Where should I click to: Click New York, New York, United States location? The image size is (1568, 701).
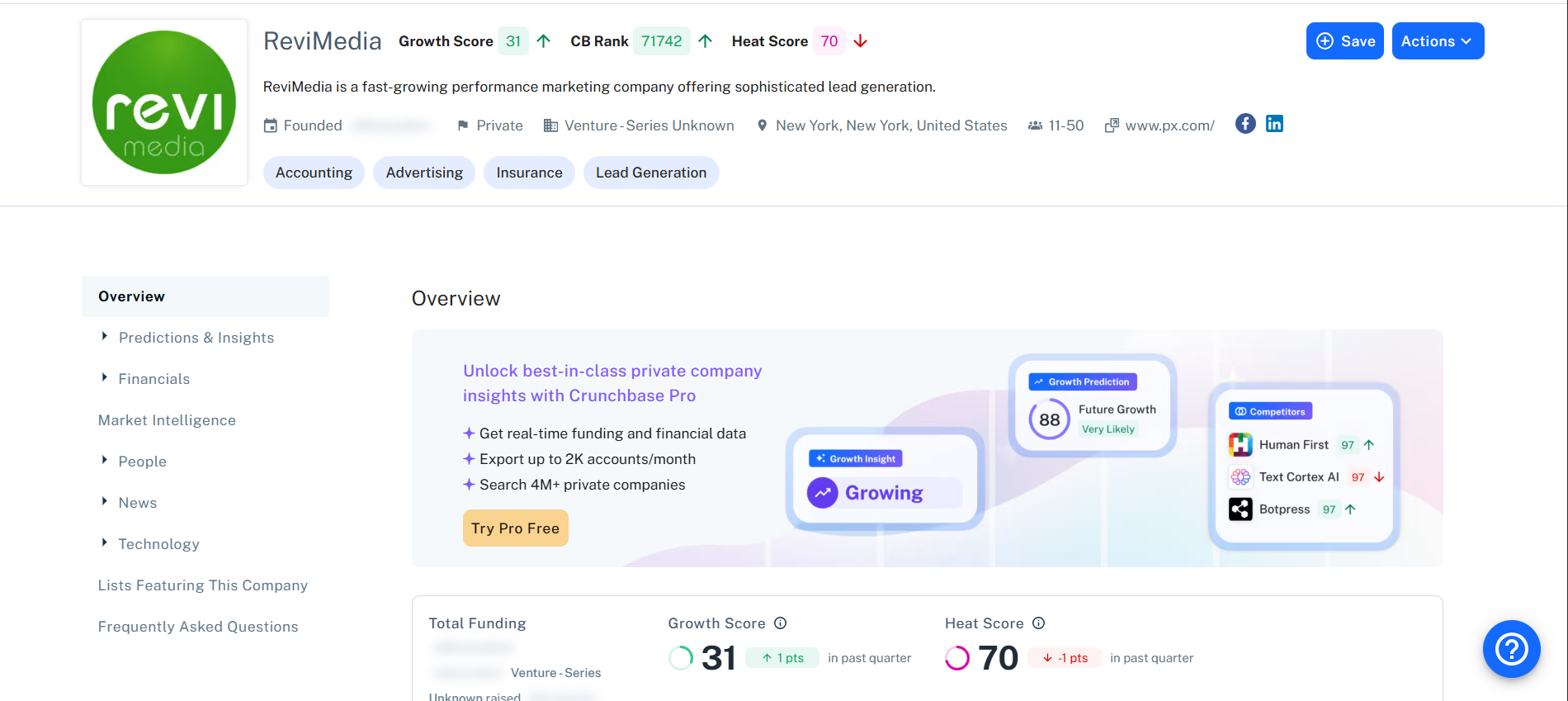pyautogui.click(x=891, y=126)
